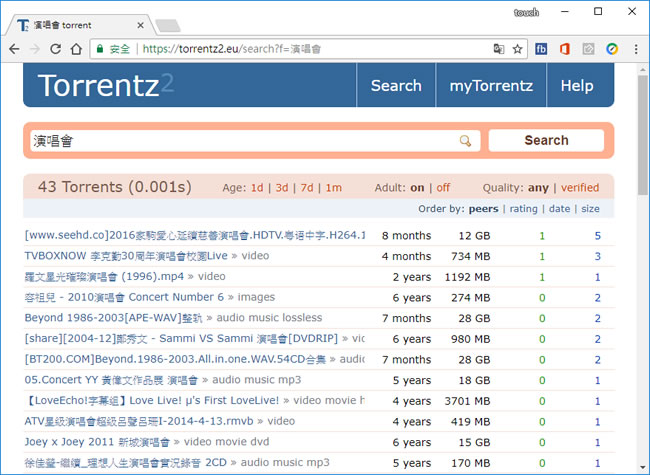Open the Help menu item
The width and height of the screenshot is (650, 475).
pos(576,86)
